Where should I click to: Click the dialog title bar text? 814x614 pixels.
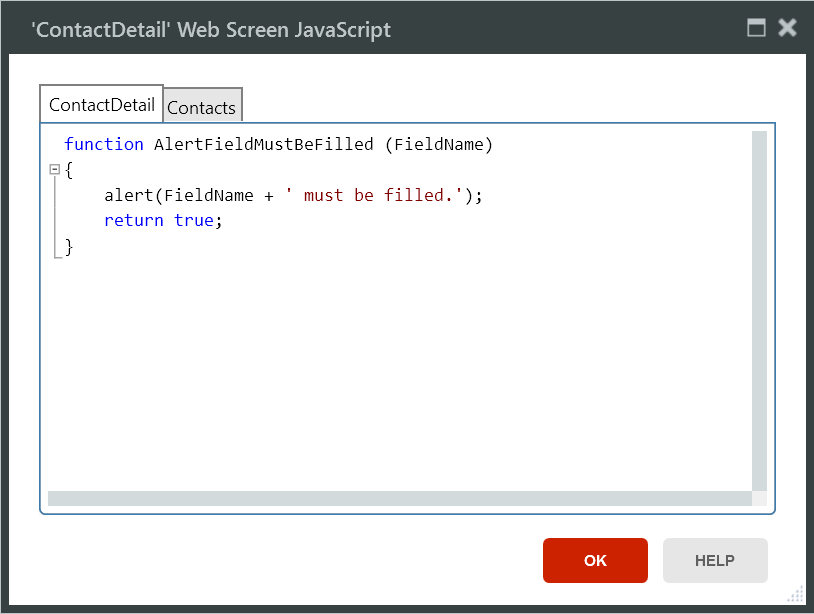tap(211, 29)
